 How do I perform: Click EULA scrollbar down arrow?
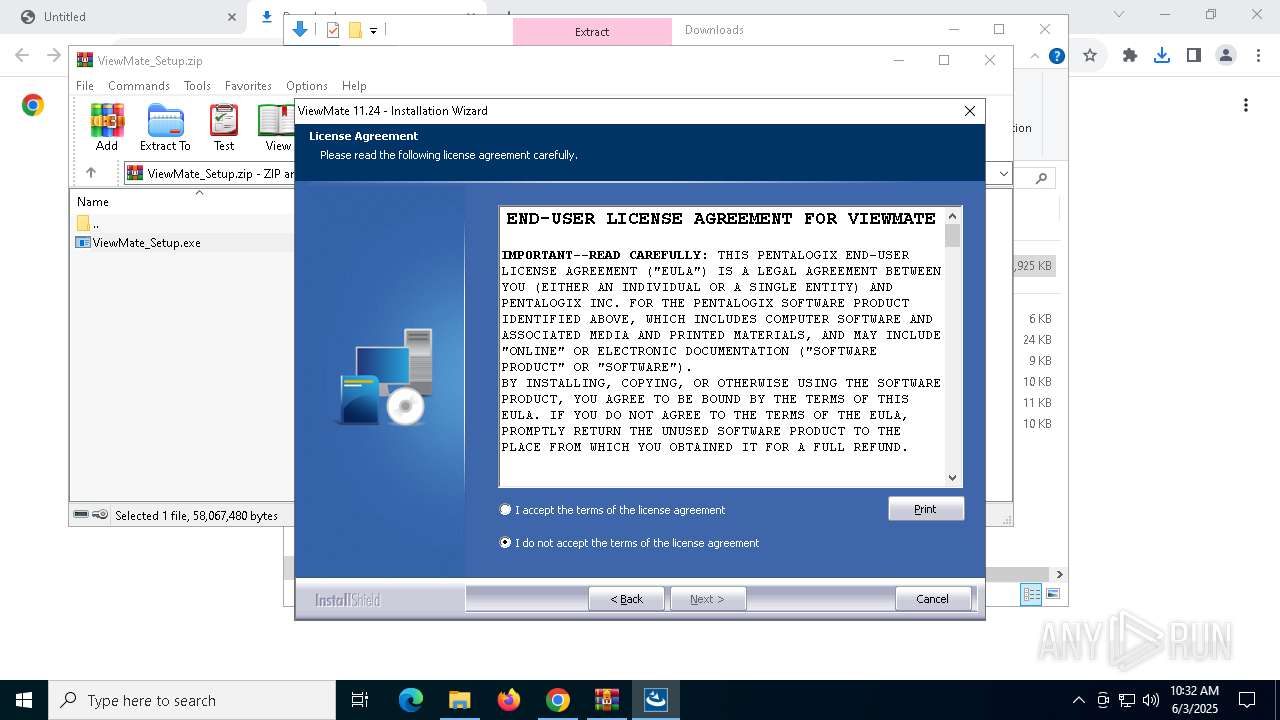click(952, 478)
